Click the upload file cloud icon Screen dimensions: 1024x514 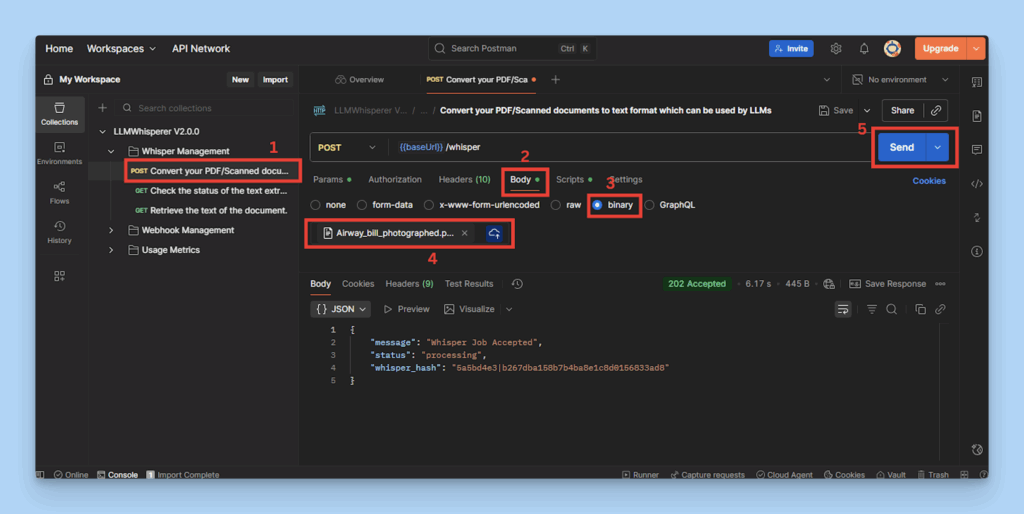click(495, 233)
